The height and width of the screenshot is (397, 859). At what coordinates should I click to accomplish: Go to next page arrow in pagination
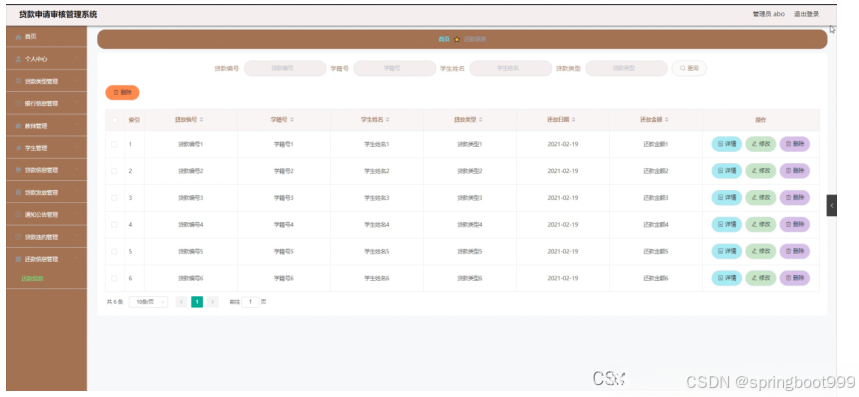click(213, 302)
